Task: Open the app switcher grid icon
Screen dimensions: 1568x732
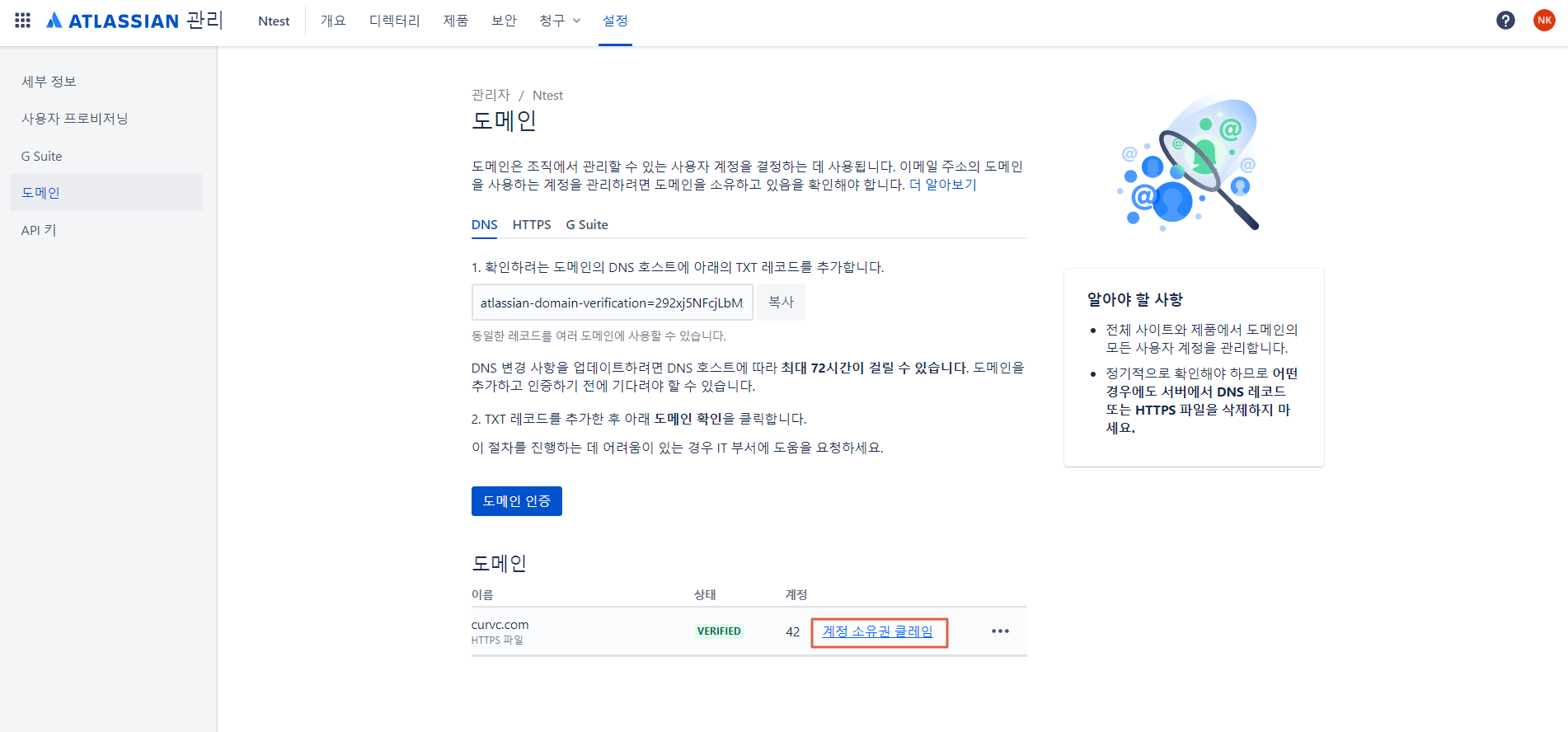Action: 23,21
